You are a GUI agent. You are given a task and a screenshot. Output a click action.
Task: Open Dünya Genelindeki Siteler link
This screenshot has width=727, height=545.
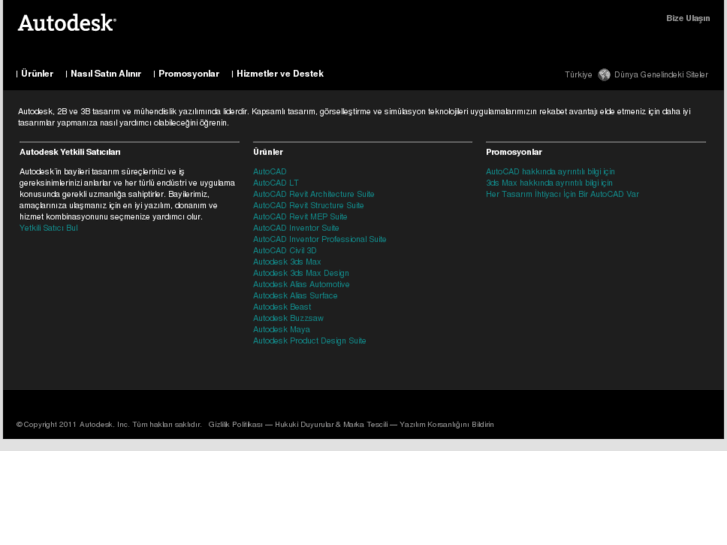(x=661, y=75)
